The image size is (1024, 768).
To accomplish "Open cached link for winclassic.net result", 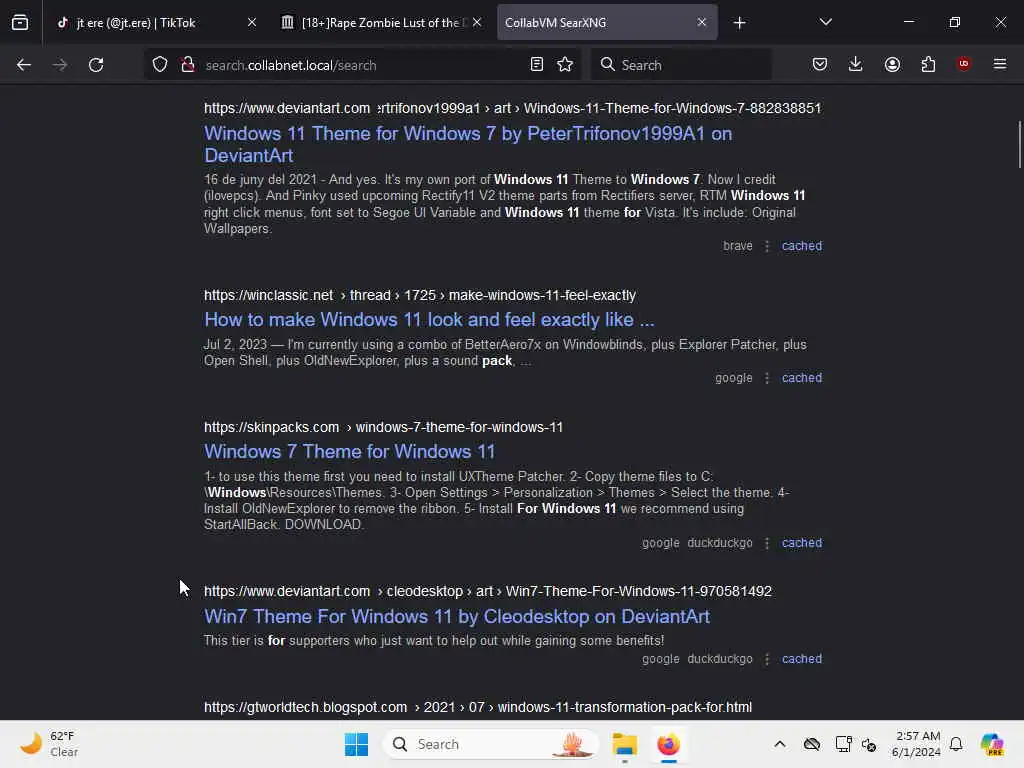I will tap(802, 377).
